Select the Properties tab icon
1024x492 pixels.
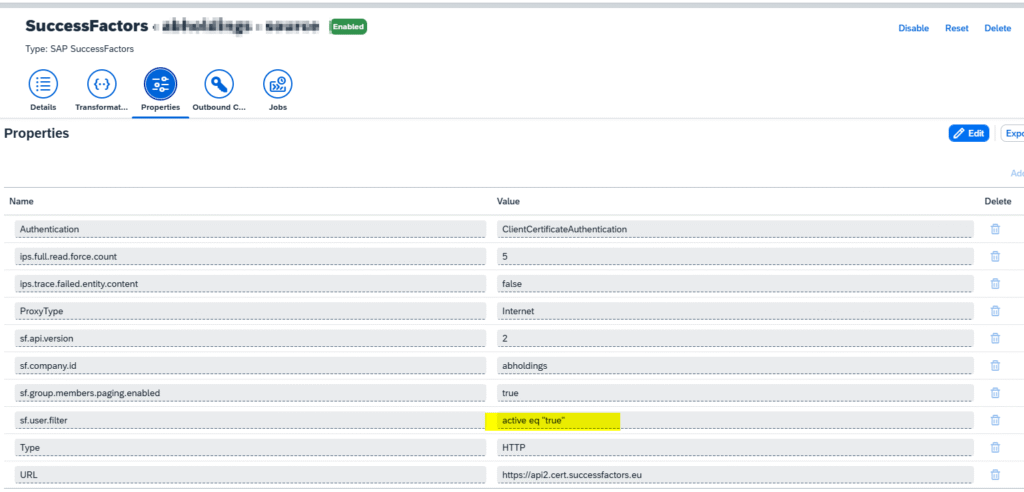[161, 84]
